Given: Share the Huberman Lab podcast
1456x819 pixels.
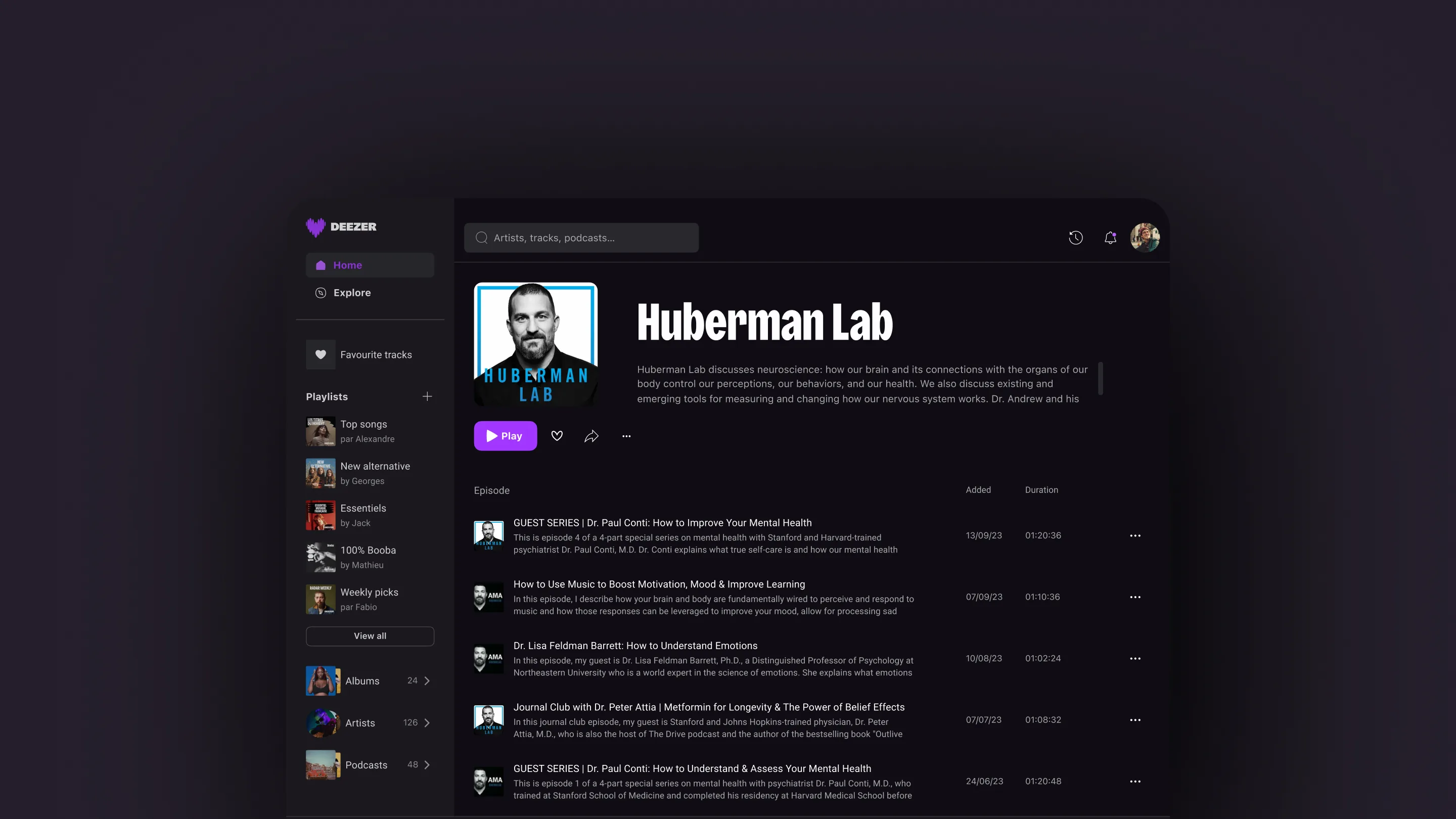Looking at the screenshot, I should [x=591, y=436].
